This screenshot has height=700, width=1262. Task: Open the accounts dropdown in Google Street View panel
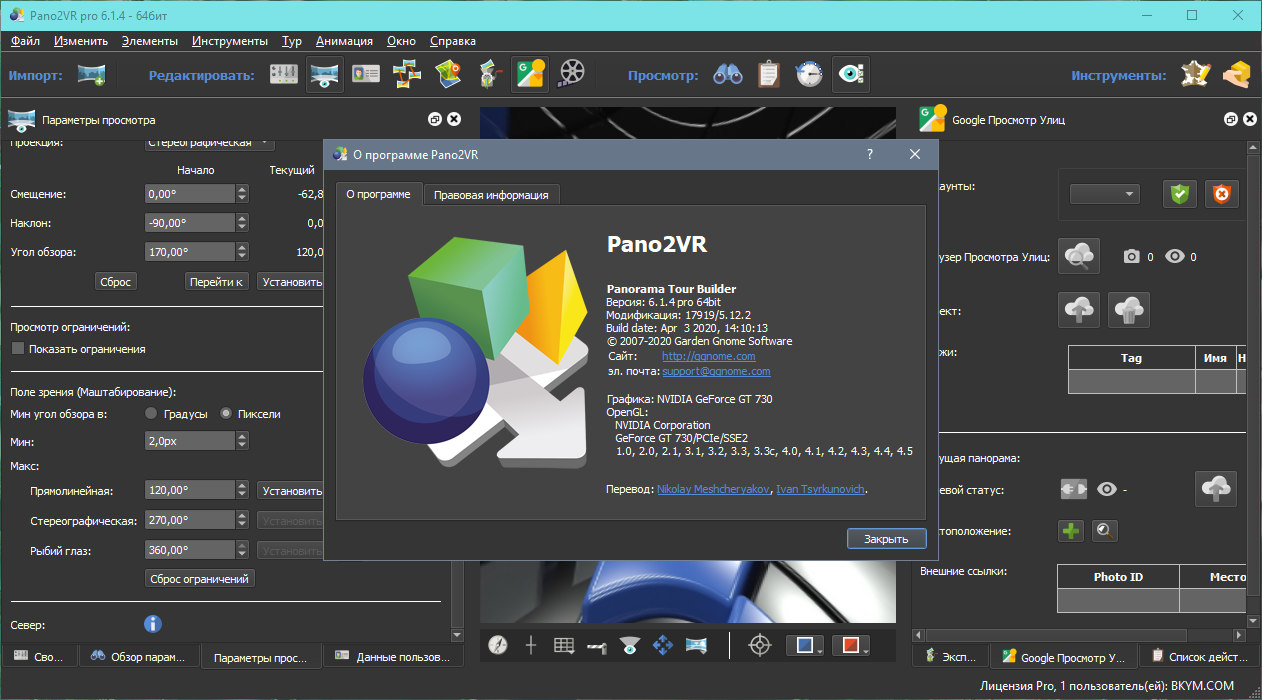1105,194
